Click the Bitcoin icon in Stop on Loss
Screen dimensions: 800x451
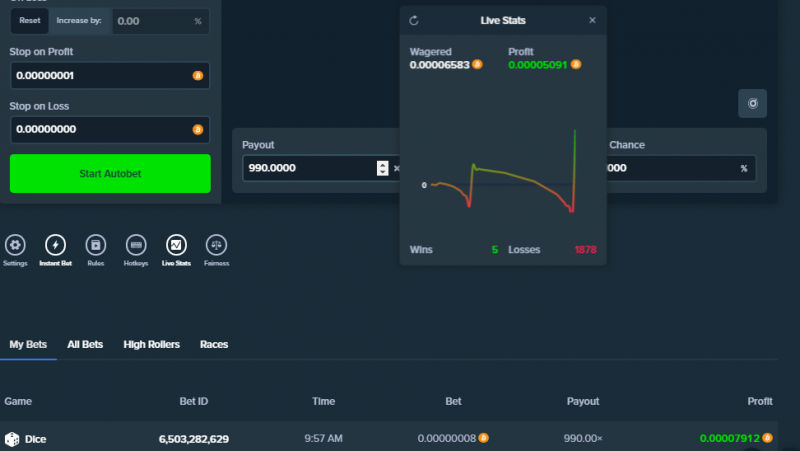click(198, 130)
